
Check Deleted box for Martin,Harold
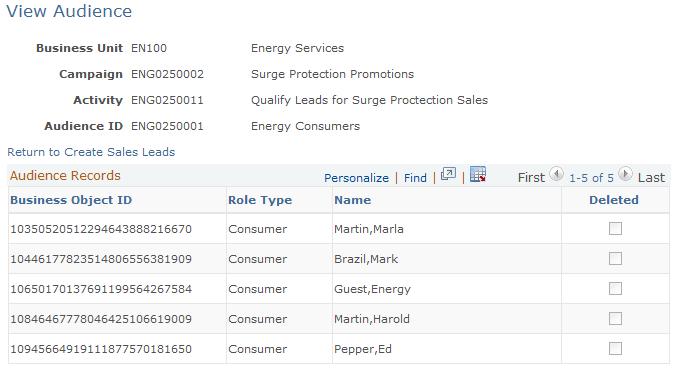coord(615,319)
